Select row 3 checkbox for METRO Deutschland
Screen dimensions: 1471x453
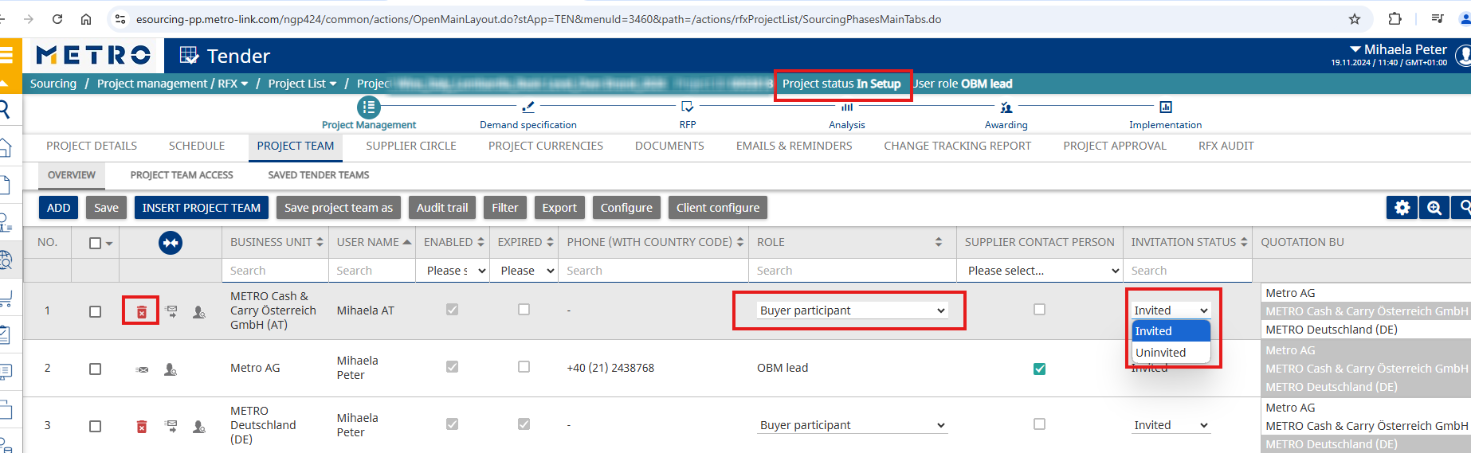click(95, 426)
